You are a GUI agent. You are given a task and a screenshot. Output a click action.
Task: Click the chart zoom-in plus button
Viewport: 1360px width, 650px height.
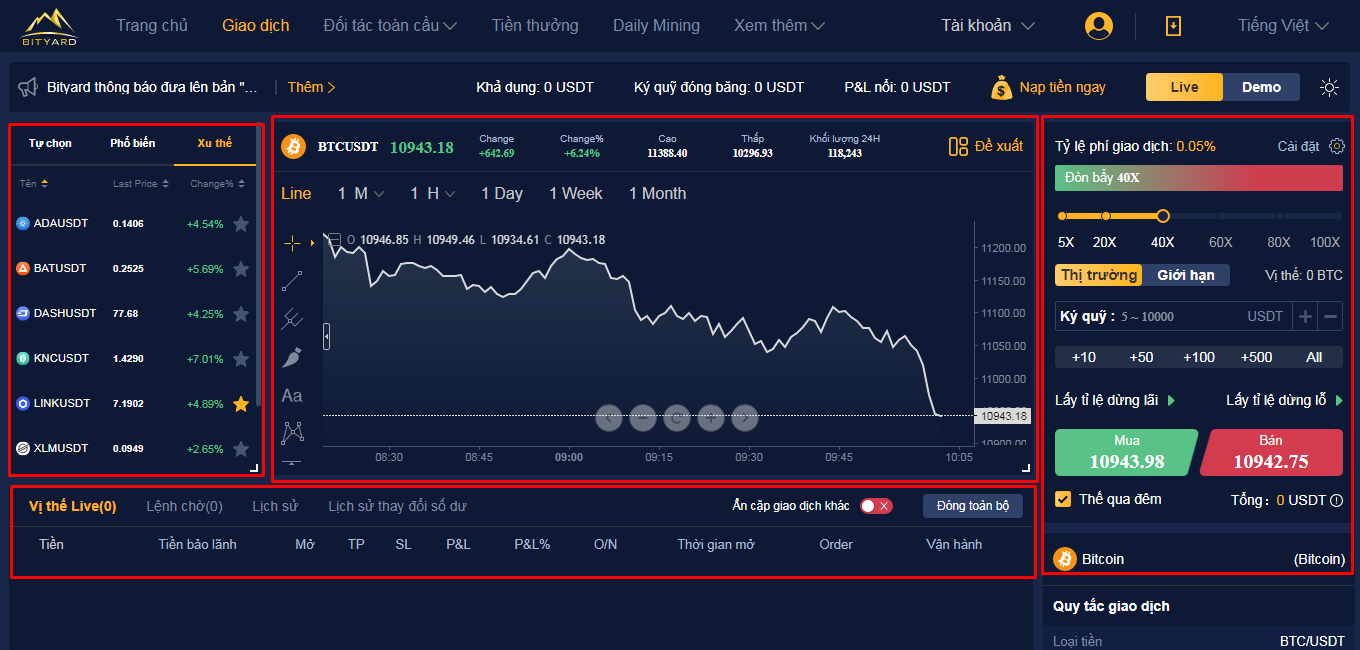point(711,417)
